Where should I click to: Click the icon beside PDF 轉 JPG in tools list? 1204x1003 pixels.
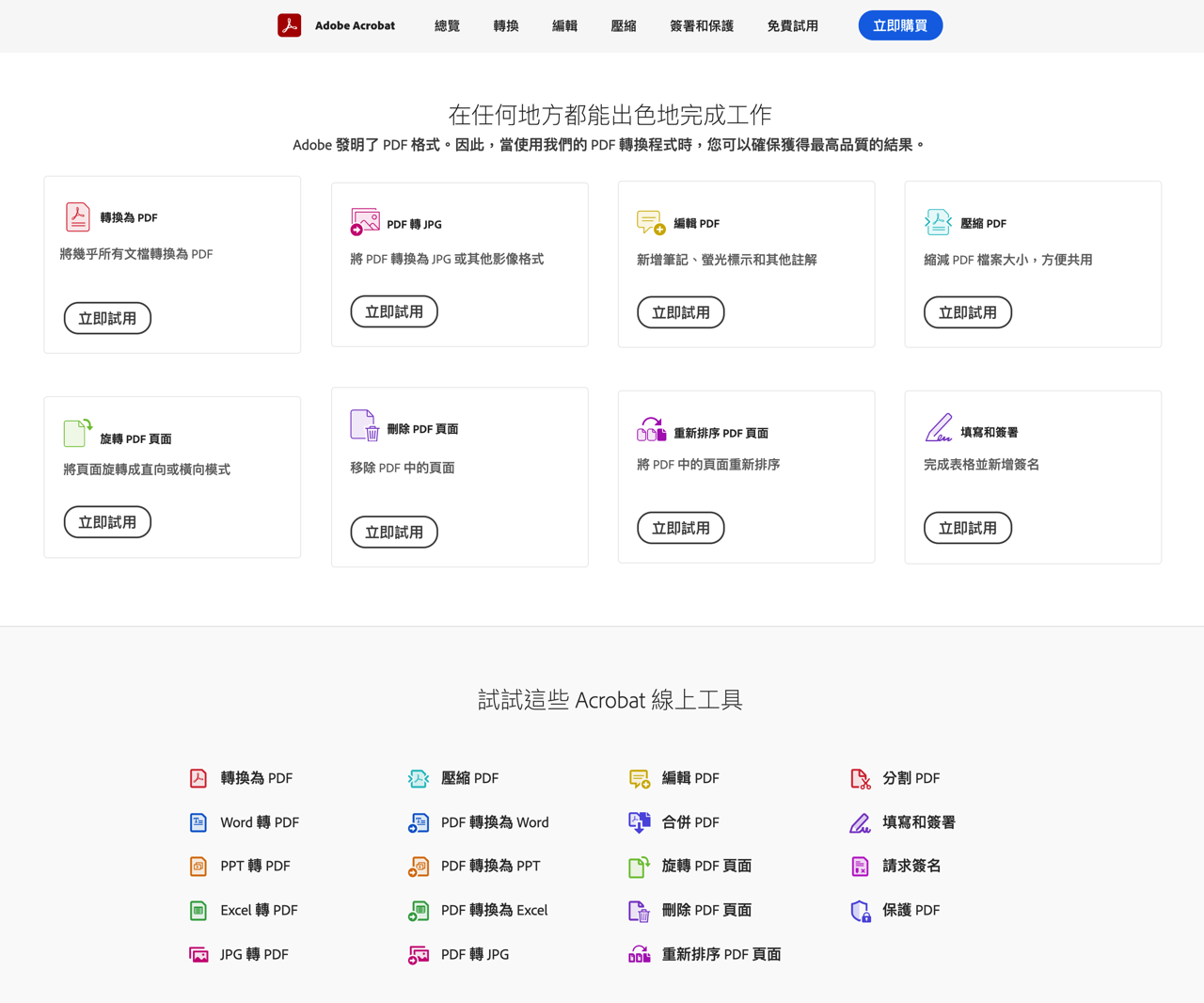419,954
